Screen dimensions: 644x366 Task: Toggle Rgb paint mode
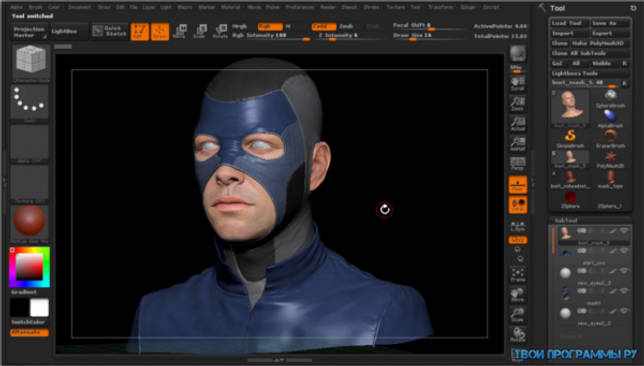point(270,27)
